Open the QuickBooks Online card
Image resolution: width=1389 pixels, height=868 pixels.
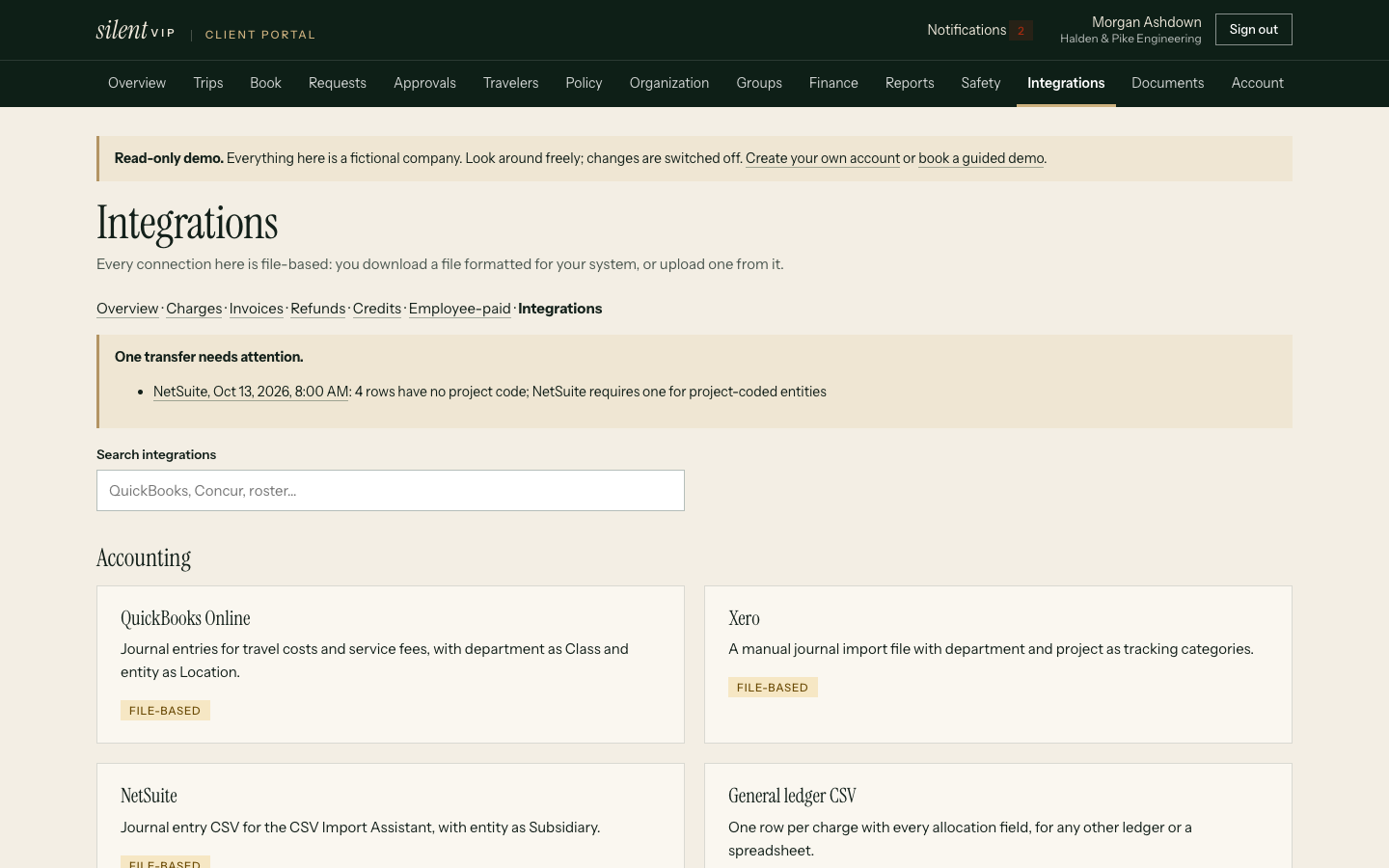tap(391, 665)
